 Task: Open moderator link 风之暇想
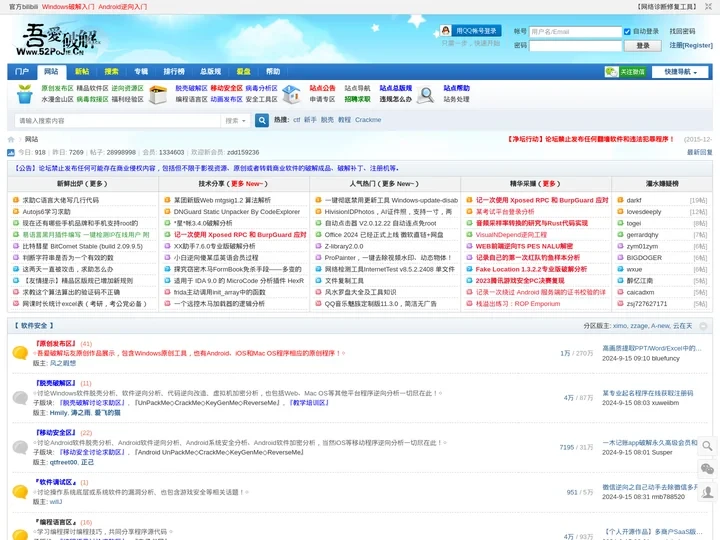click(x=63, y=363)
